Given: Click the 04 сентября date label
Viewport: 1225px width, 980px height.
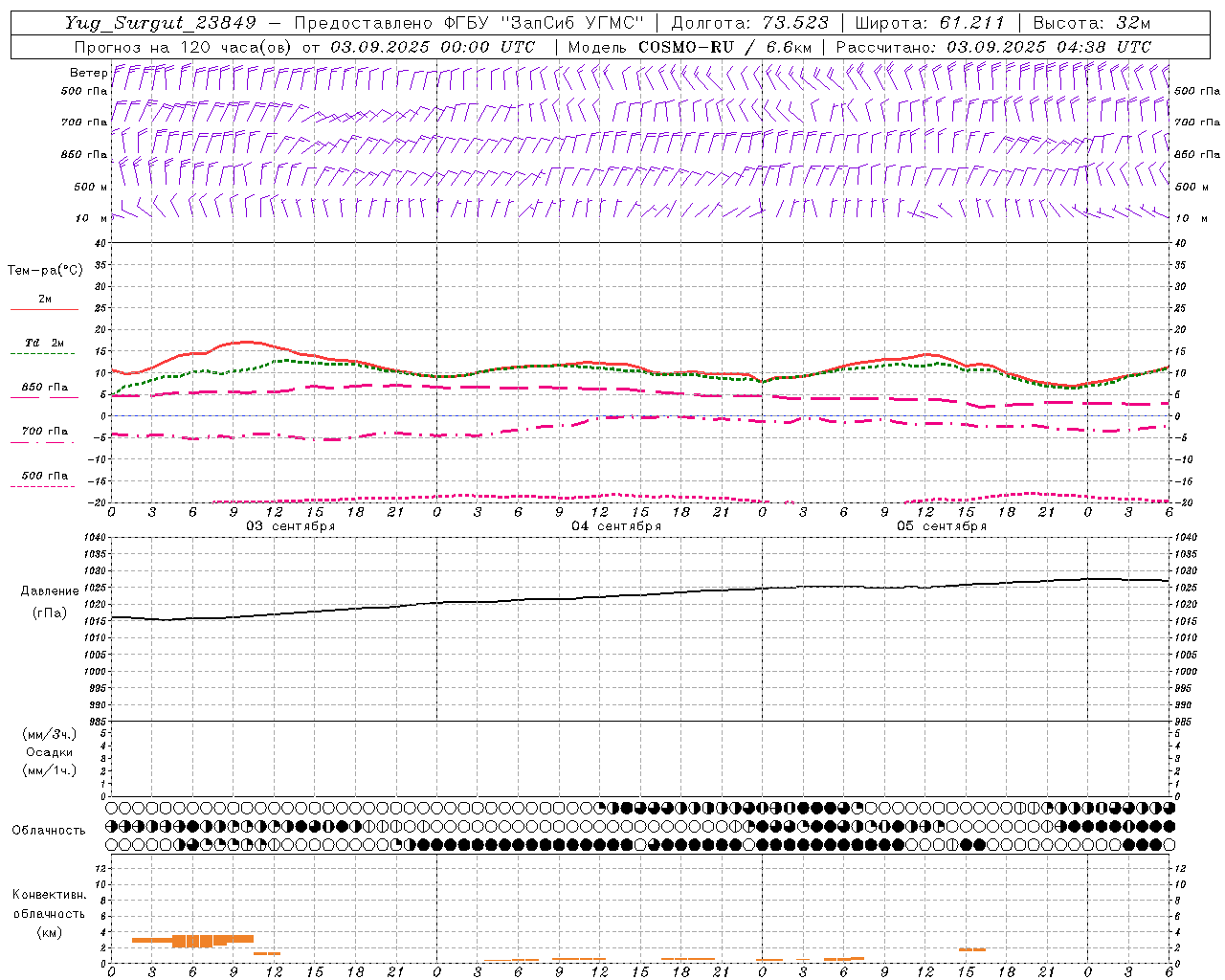Looking at the screenshot, I should coord(616,526).
